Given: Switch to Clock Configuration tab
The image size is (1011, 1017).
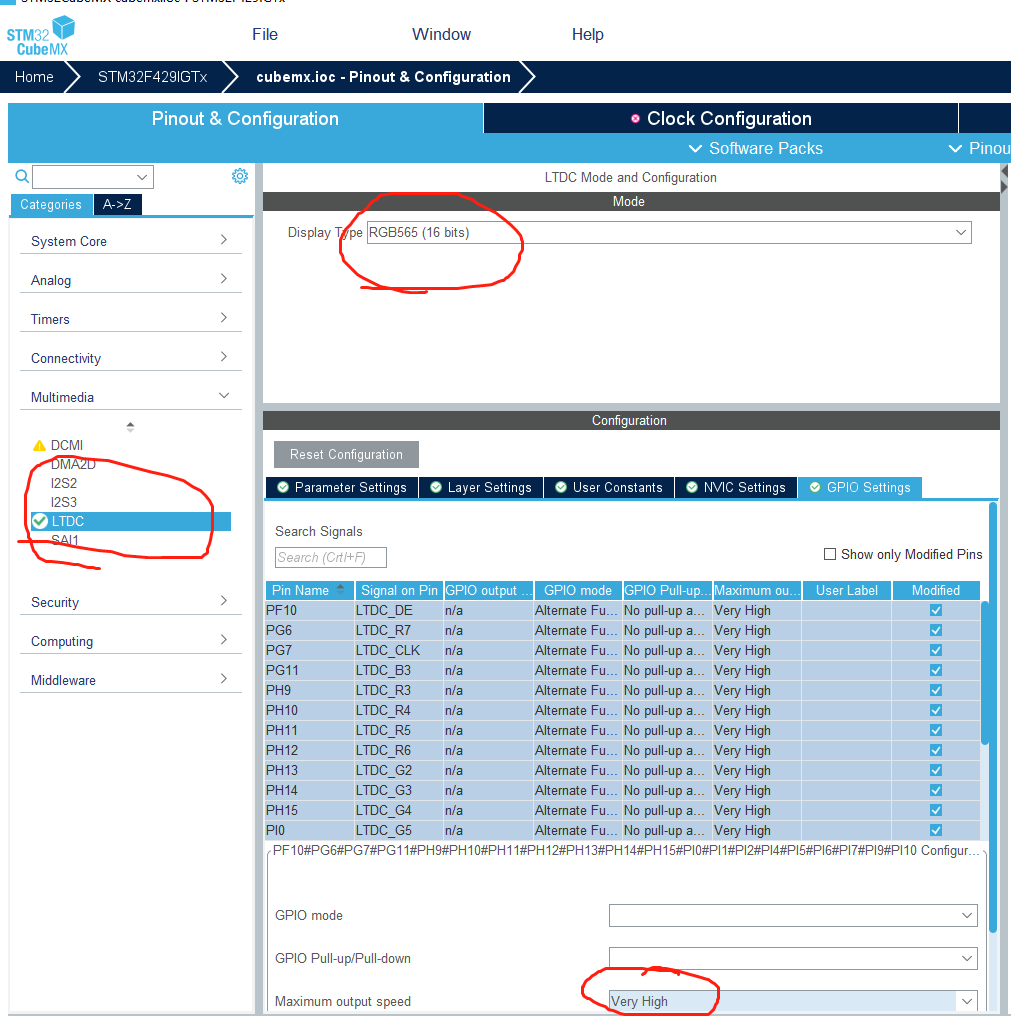Looking at the screenshot, I should [x=720, y=119].
